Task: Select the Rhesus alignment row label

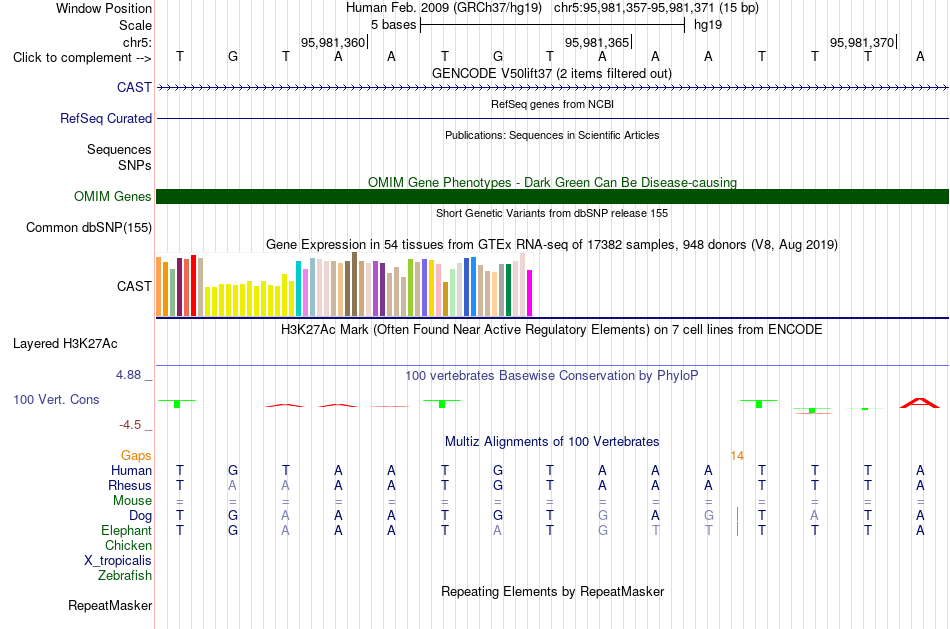Action: point(130,485)
